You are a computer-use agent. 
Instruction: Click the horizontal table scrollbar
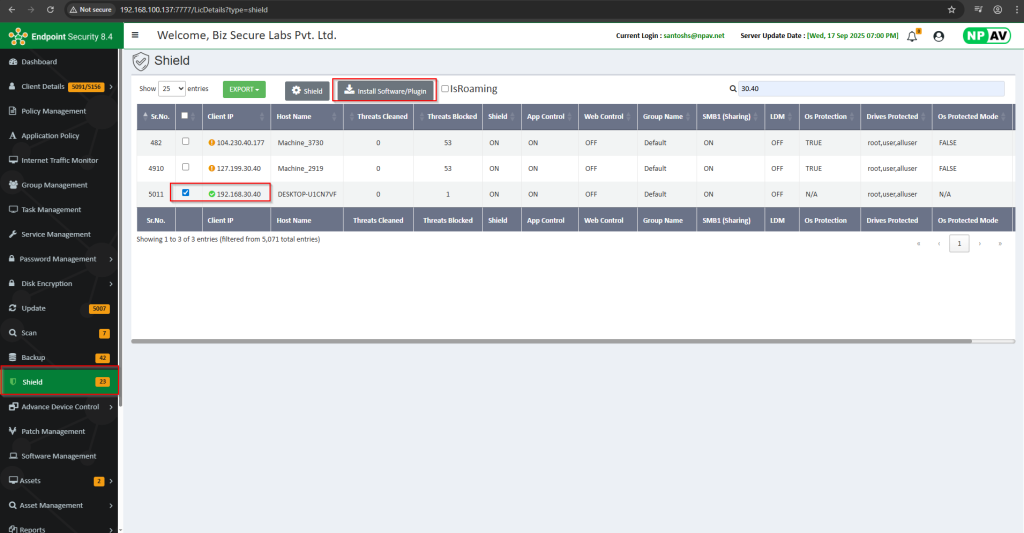tap(570, 341)
